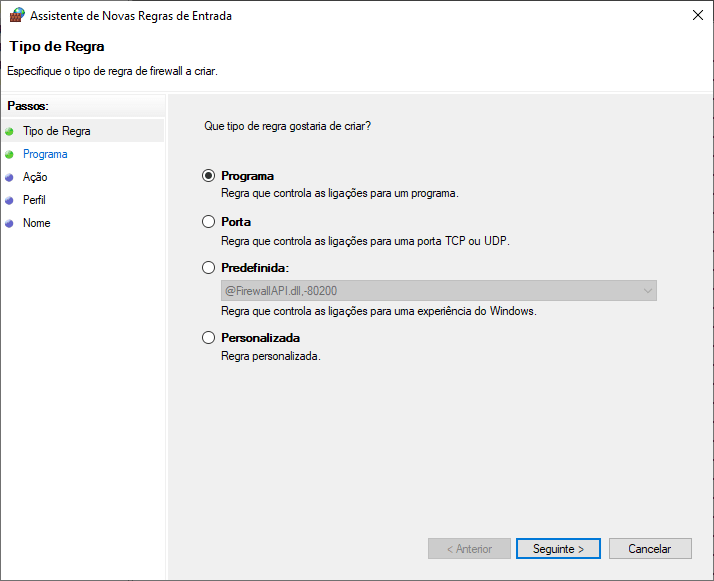Viewport: 714px width, 581px height.
Task: Open the Ação step in Passos list
Action: (x=35, y=177)
